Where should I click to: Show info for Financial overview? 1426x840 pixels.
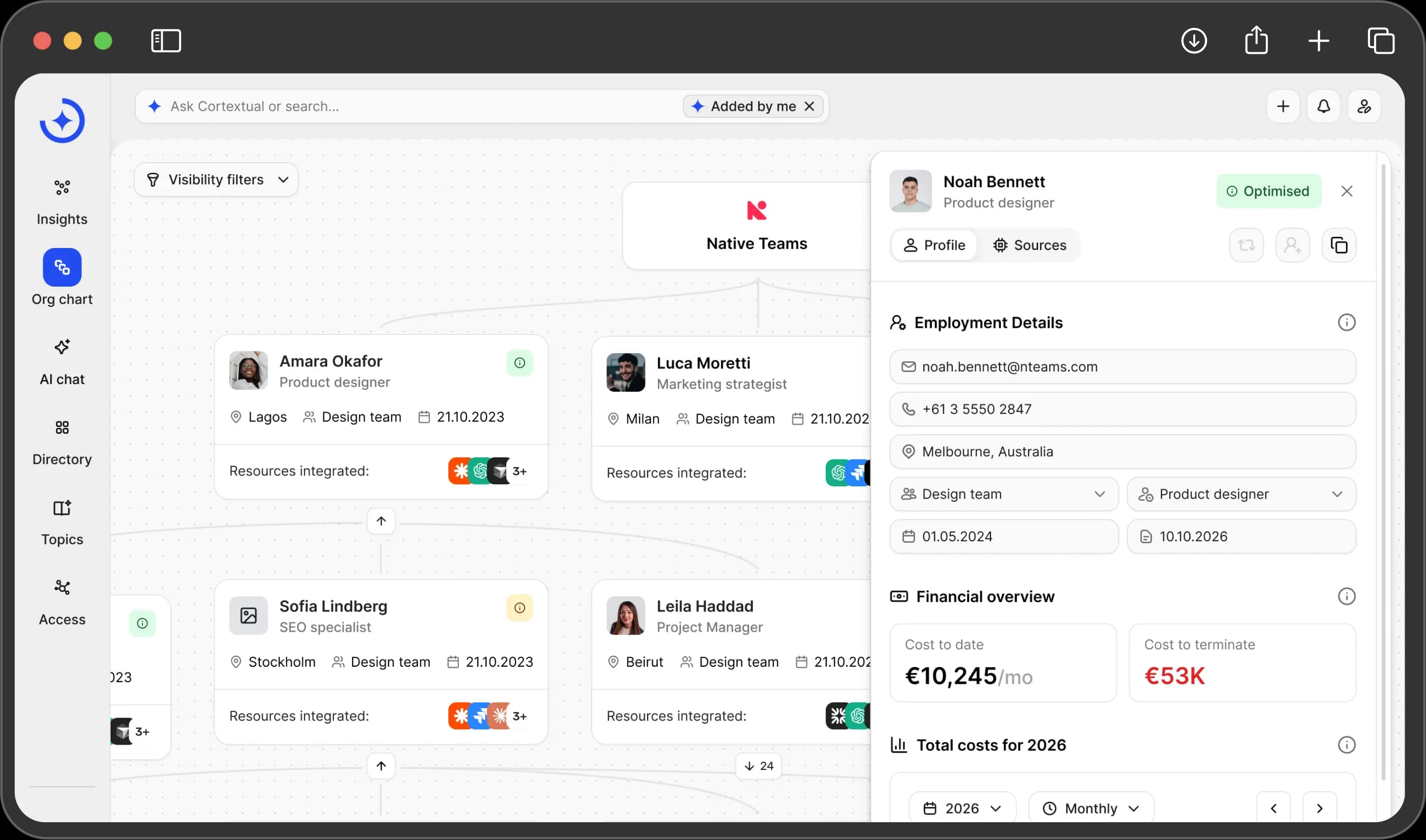click(1346, 596)
